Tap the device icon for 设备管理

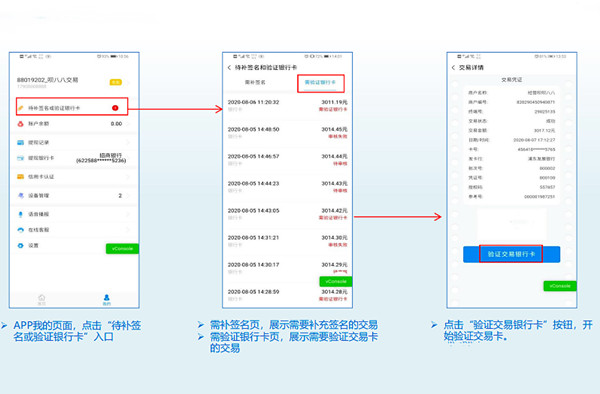coord(21,195)
